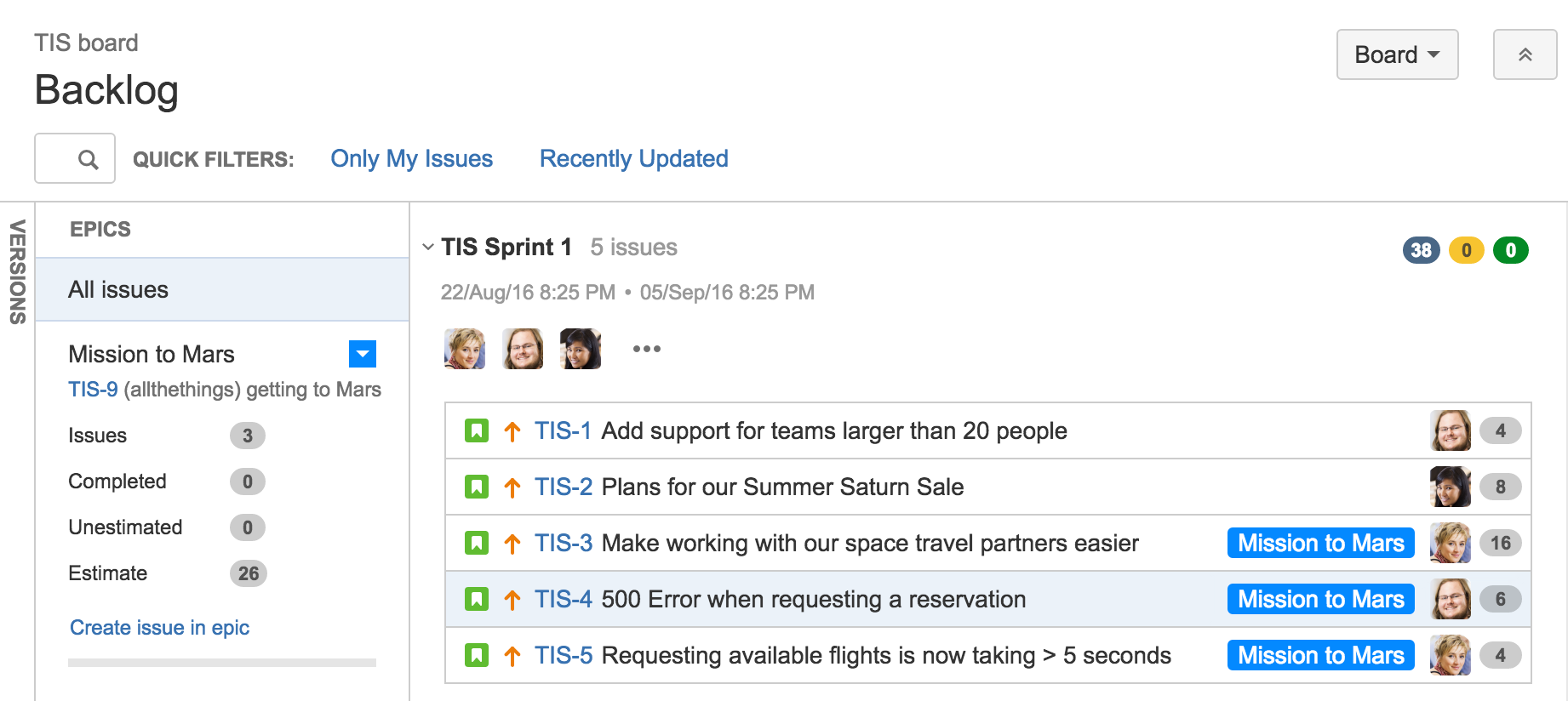Open the Board dropdown

1396,54
